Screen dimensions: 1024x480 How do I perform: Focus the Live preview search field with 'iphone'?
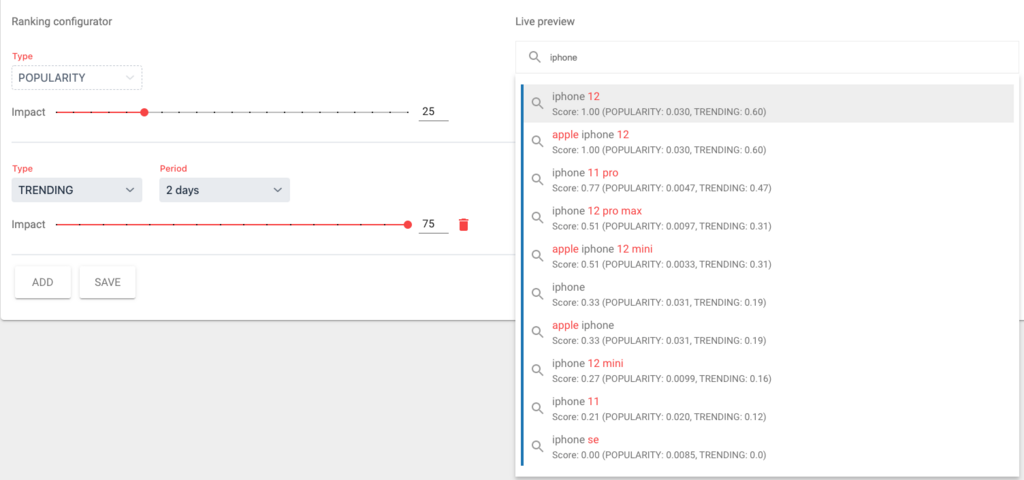pyautogui.click(x=767, y=57)
